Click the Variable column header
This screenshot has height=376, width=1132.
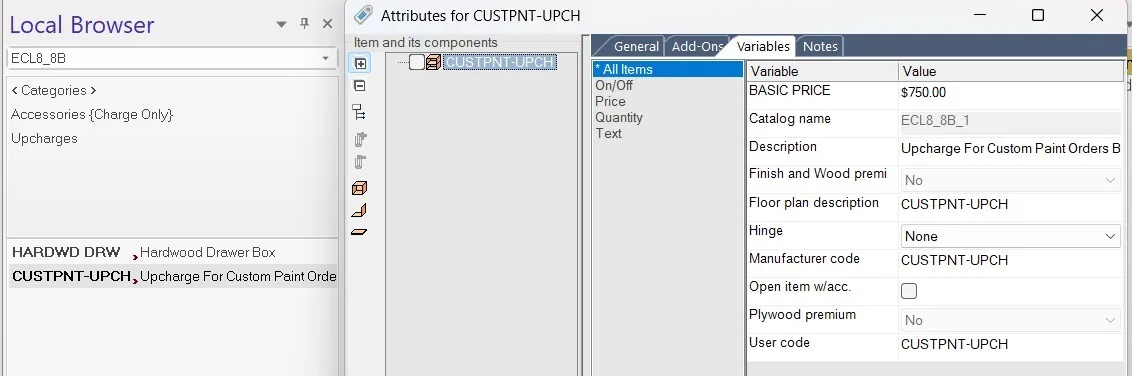(x=822, y=71)
